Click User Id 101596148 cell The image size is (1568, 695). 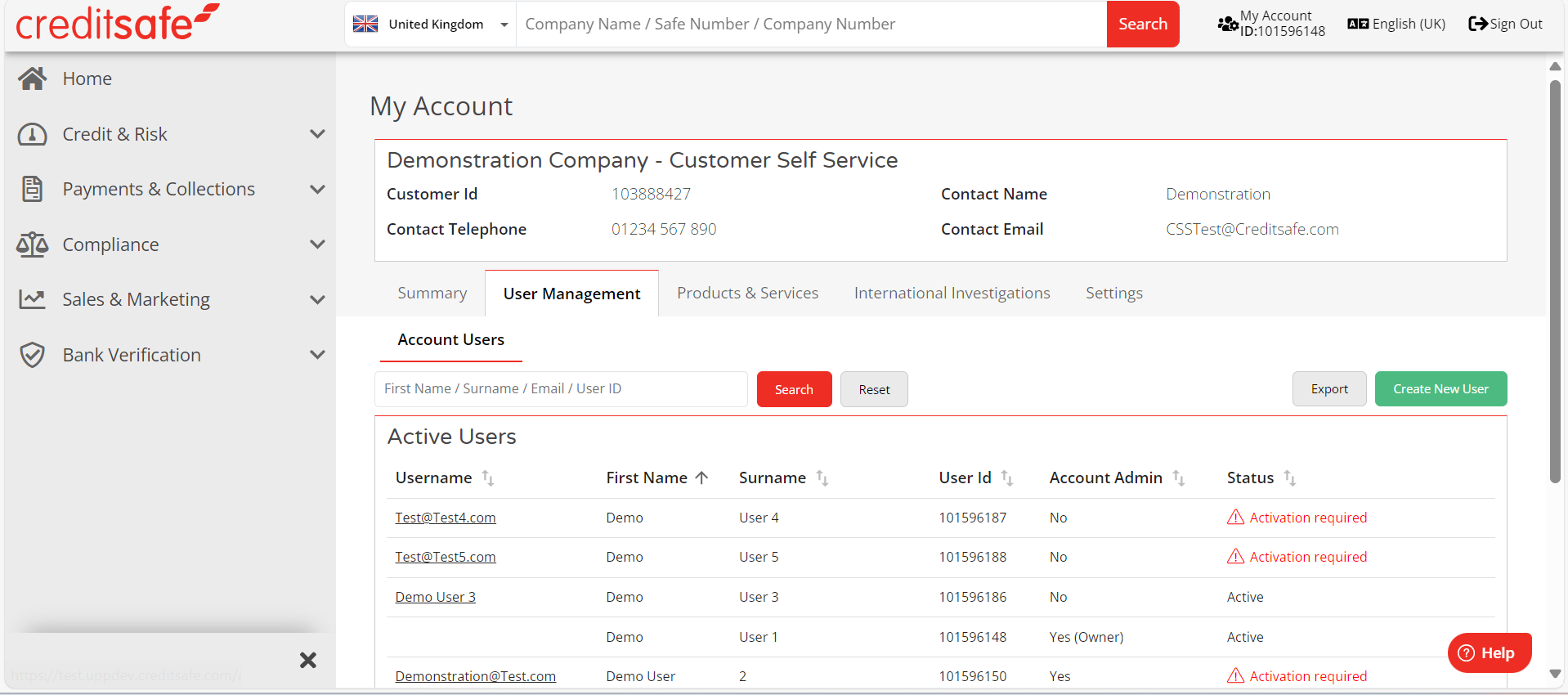pyautogui.click(x=973, y=637)
